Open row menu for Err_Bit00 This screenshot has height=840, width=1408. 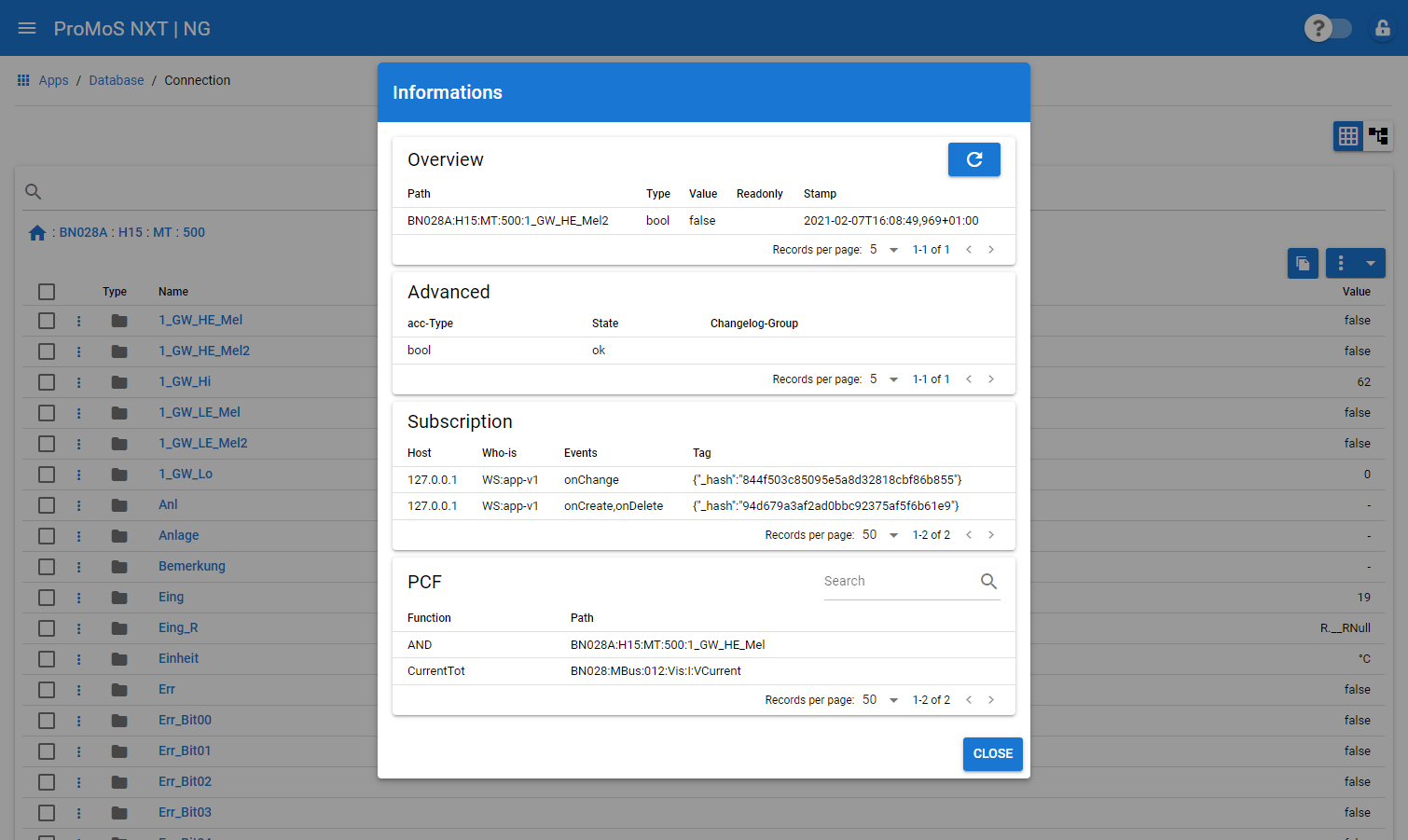click(x=78, y=721)
